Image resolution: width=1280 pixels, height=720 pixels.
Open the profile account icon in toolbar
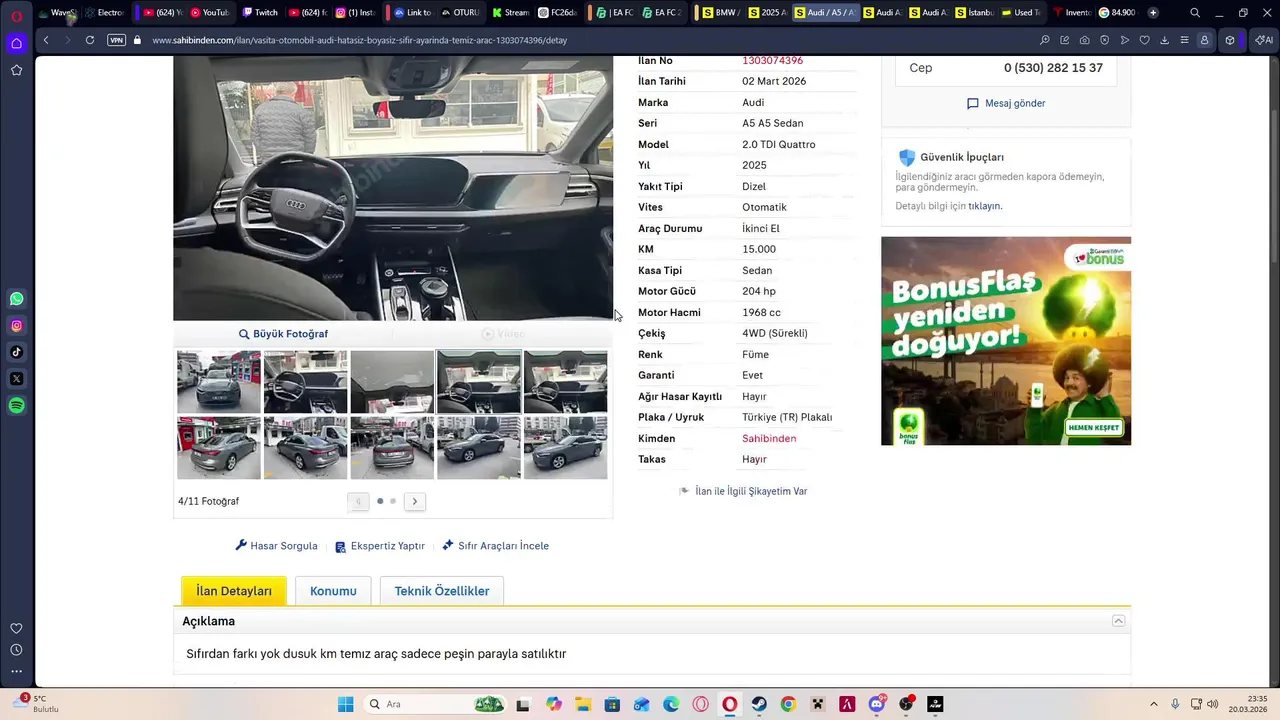coord(1204,40)
